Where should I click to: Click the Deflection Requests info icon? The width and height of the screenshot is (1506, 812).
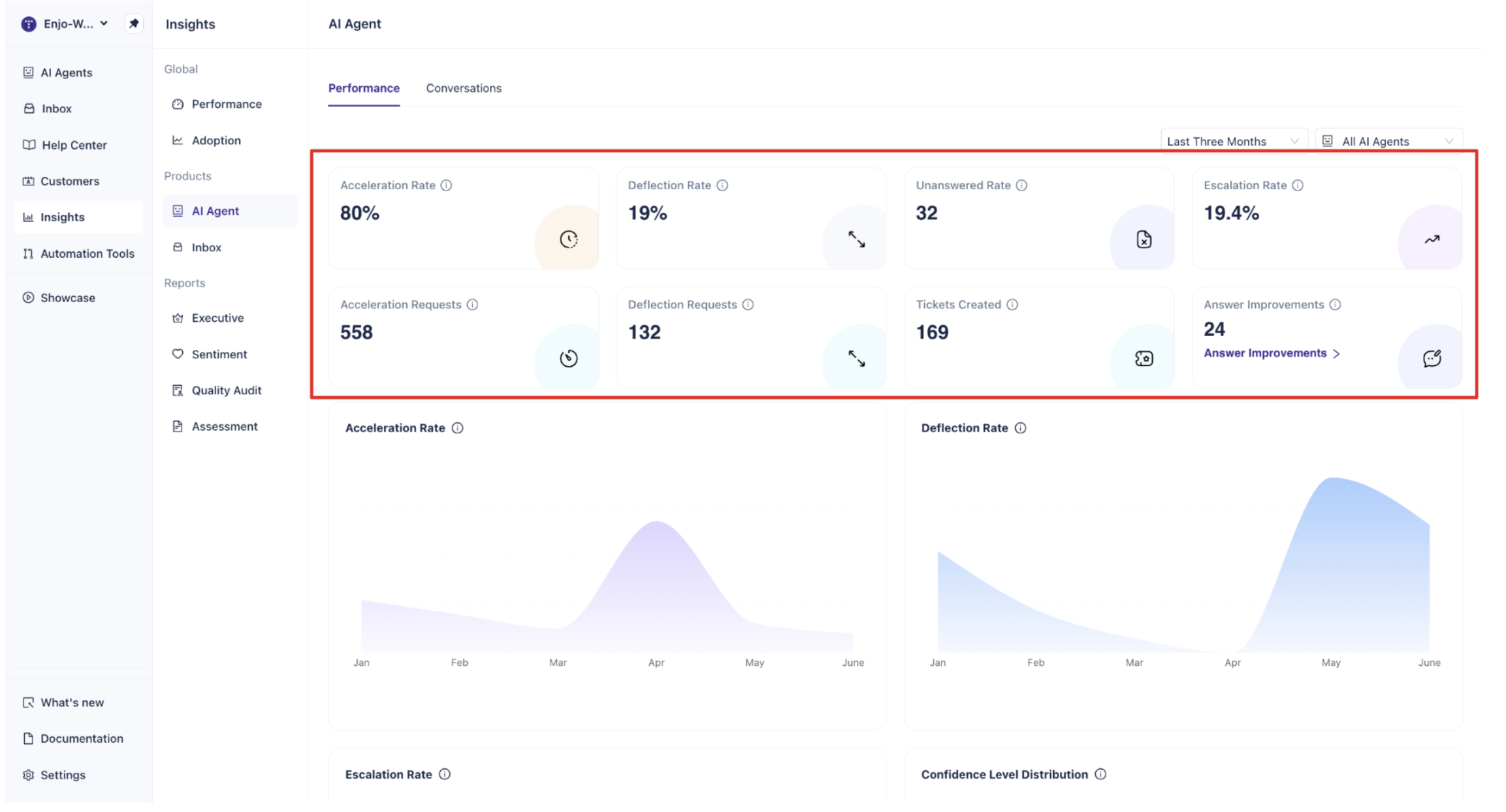[748, 305]
